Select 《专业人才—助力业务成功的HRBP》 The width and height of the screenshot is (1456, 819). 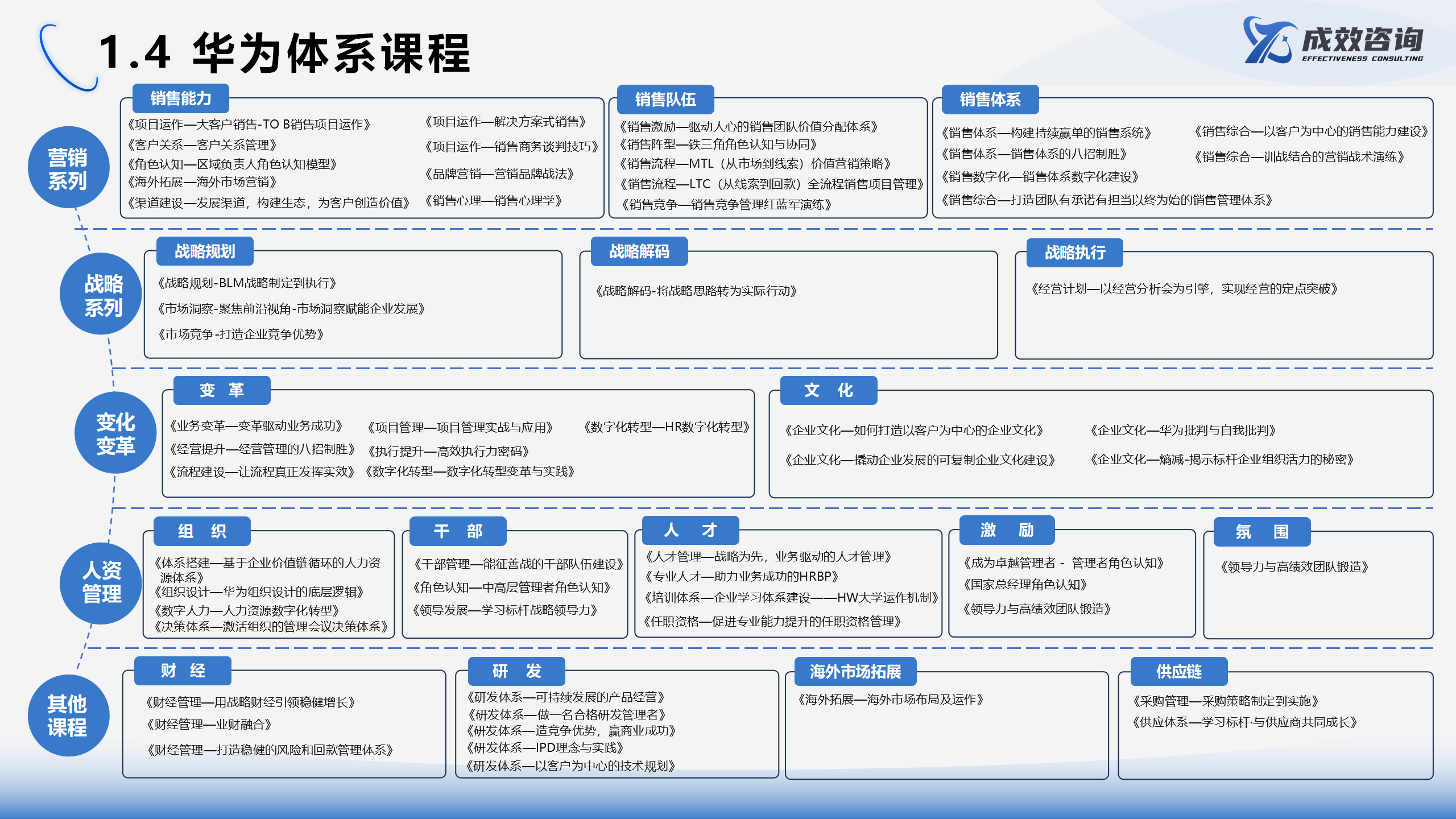coord(742,577)
